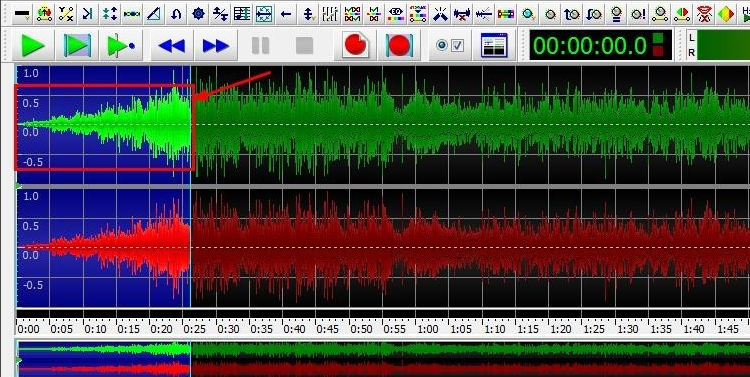Play the selection using the framed play button
750x377 pixels.
click(77, 46)
